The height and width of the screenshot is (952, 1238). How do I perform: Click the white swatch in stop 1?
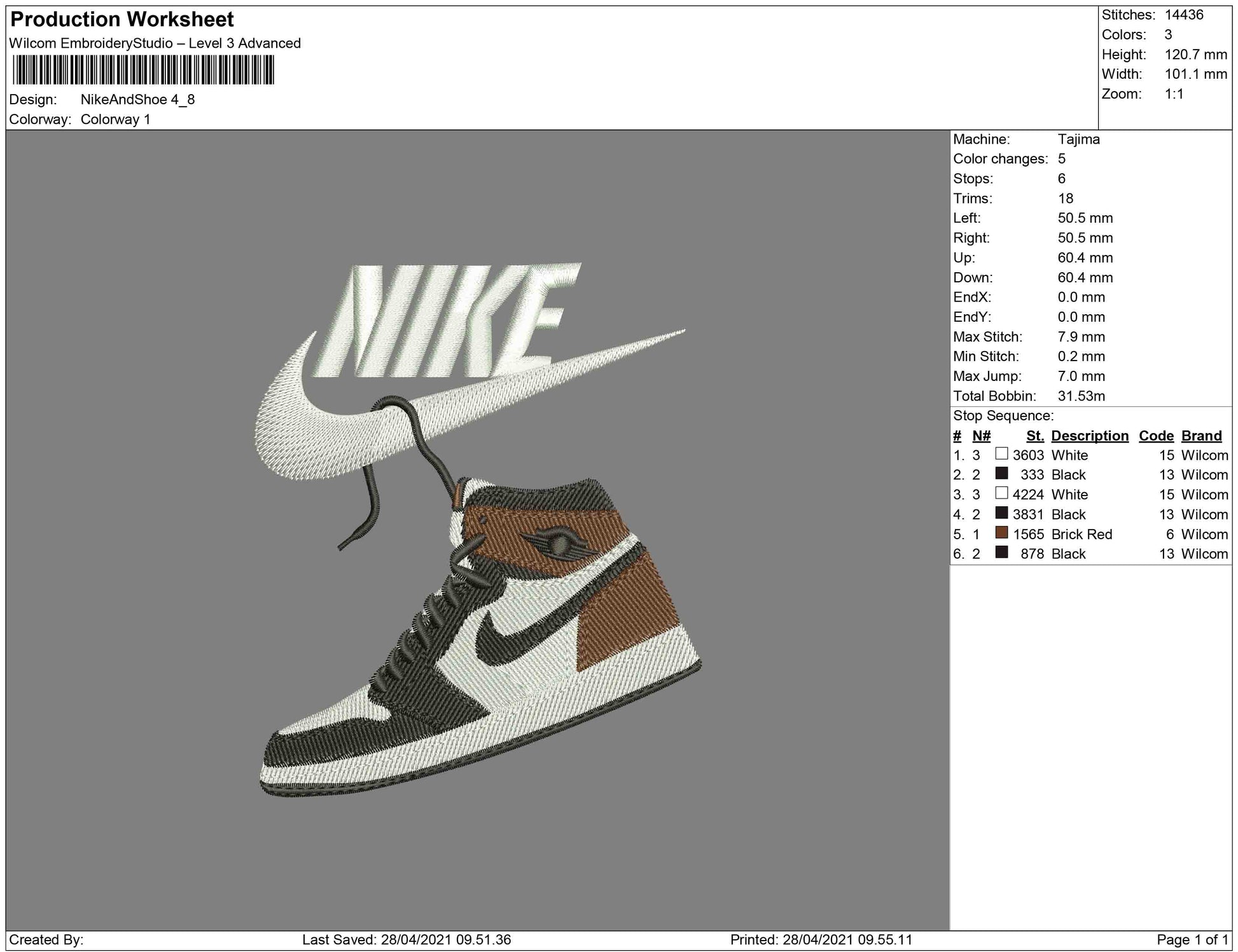[1001, 454]
